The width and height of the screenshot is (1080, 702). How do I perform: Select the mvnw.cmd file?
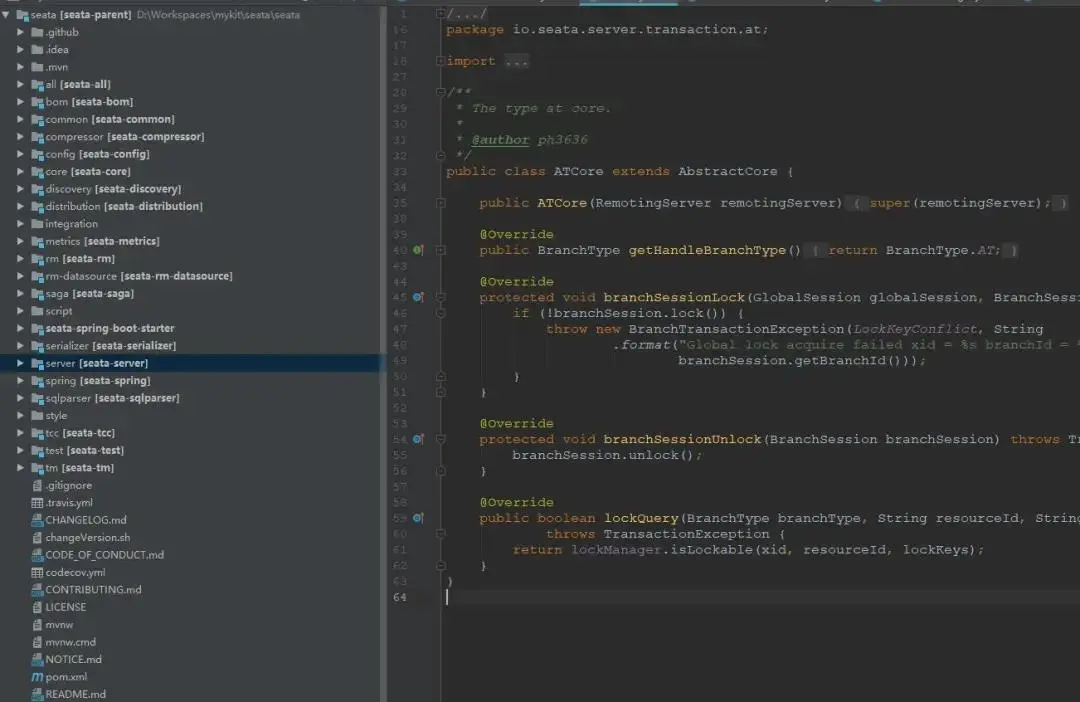(70, 642)
